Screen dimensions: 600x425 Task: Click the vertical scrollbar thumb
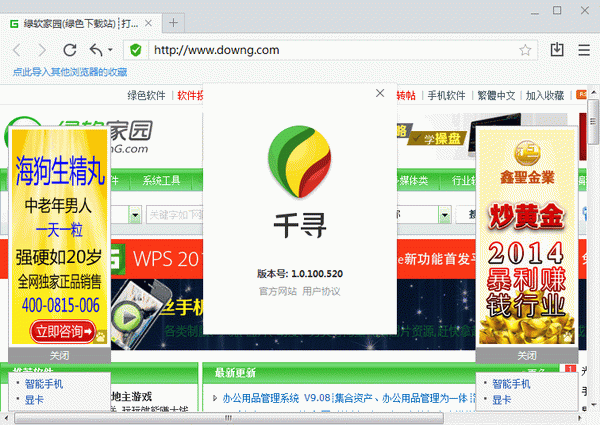[x=593, y=122]
